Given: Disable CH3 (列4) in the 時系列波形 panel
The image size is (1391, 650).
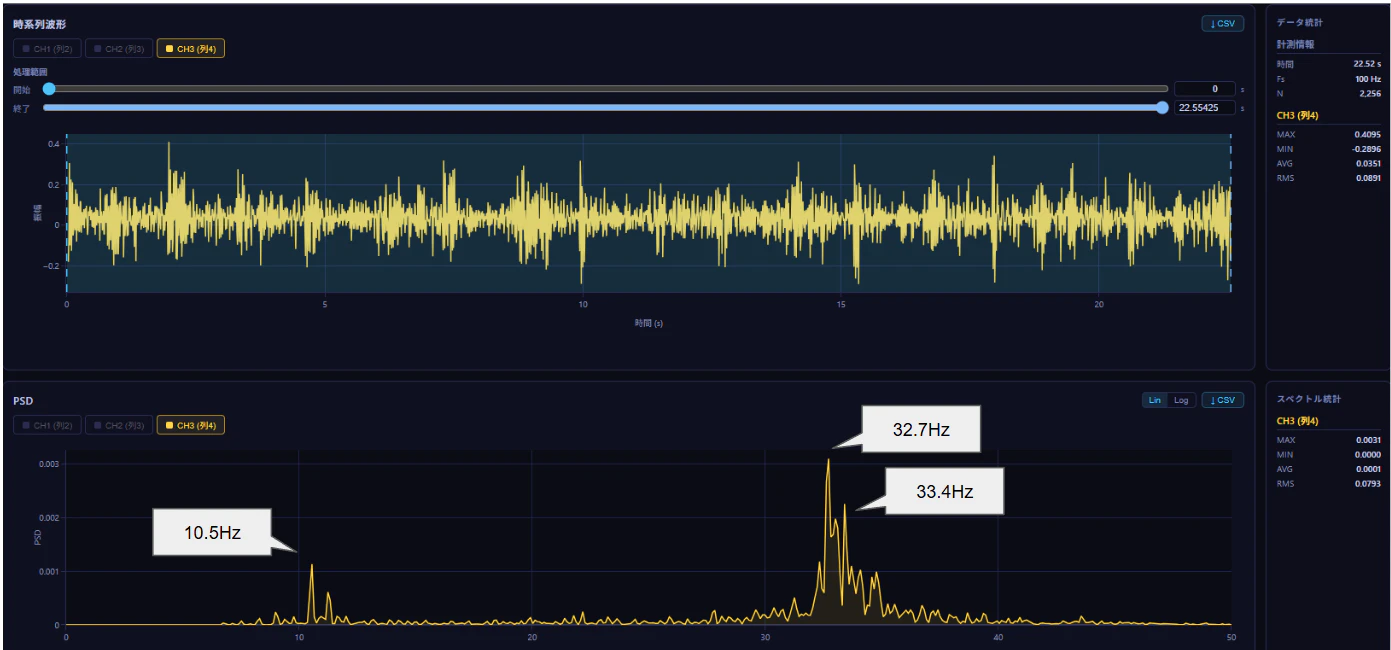Looking at the screenshot, I should click(x=191, y=48).
